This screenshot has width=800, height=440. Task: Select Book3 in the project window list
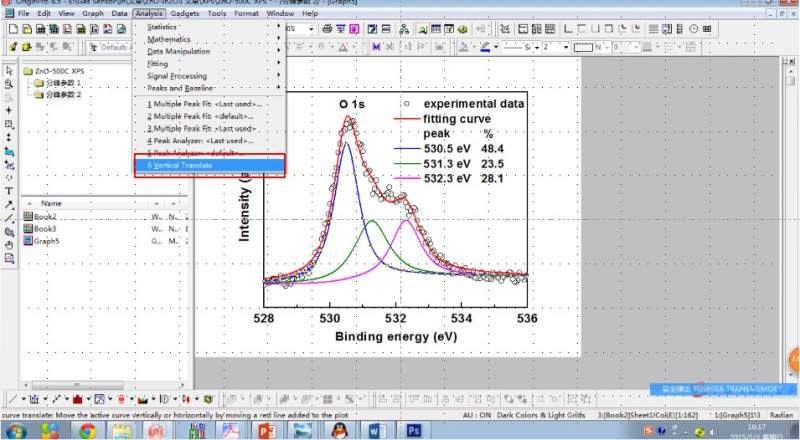(40, 229)
